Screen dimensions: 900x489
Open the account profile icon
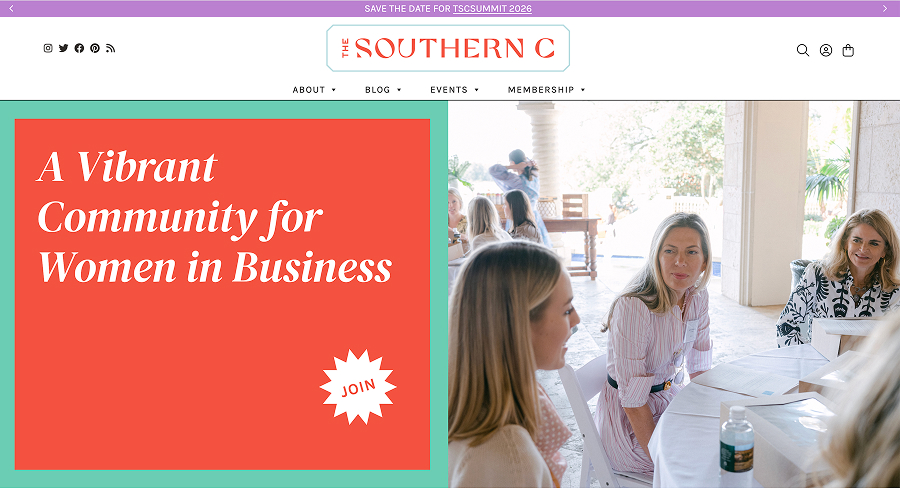(826, 51)
